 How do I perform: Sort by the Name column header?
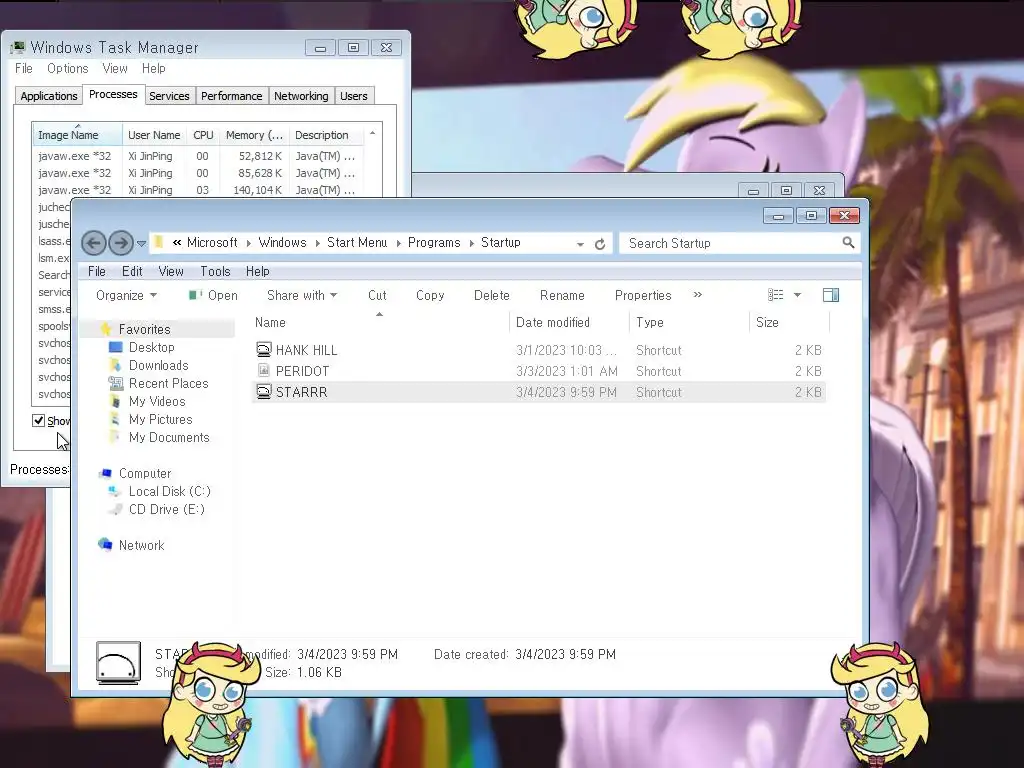379,322
